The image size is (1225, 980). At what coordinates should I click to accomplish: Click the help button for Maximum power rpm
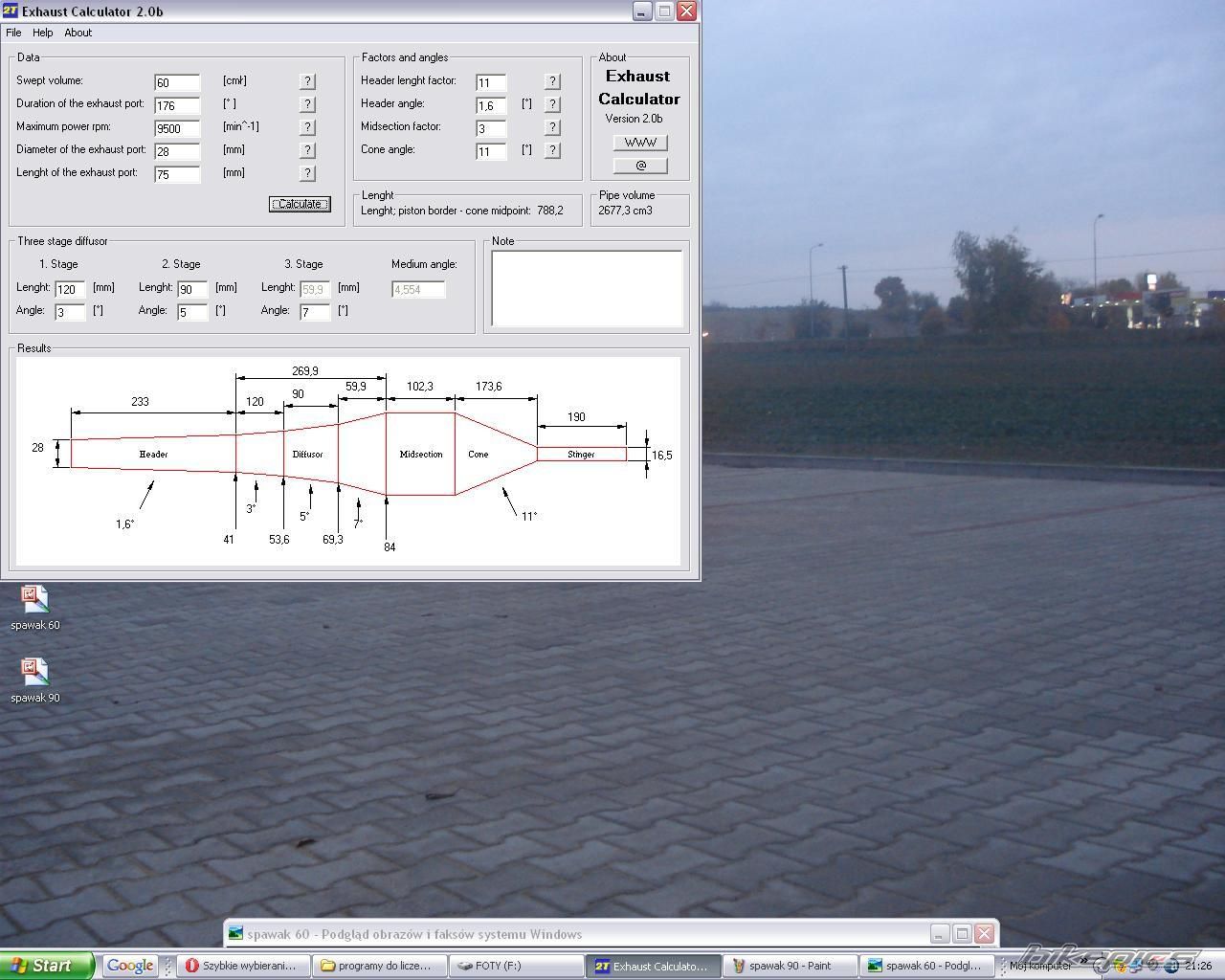click(x=307, y=127)
